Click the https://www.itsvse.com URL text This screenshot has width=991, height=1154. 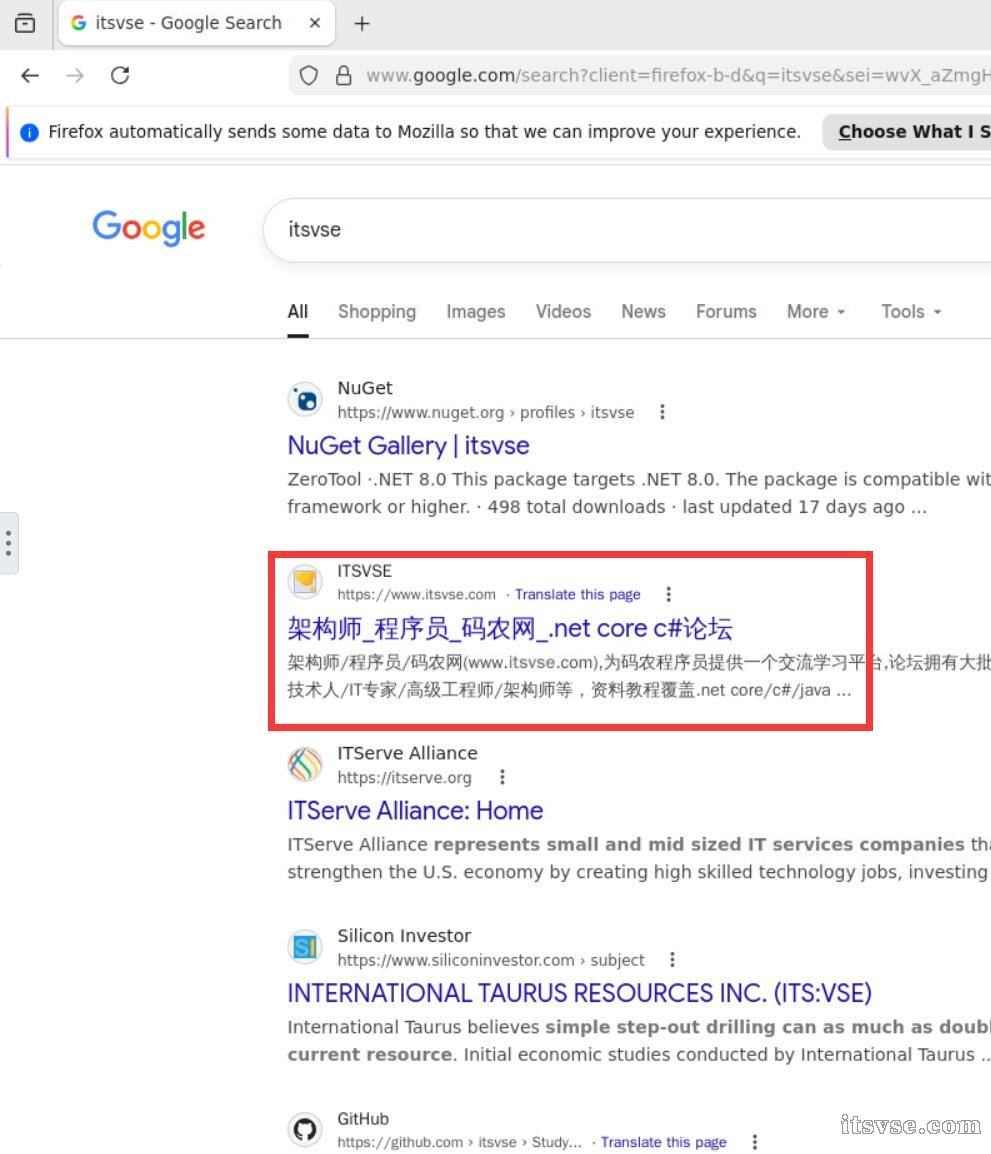(416, 595)
